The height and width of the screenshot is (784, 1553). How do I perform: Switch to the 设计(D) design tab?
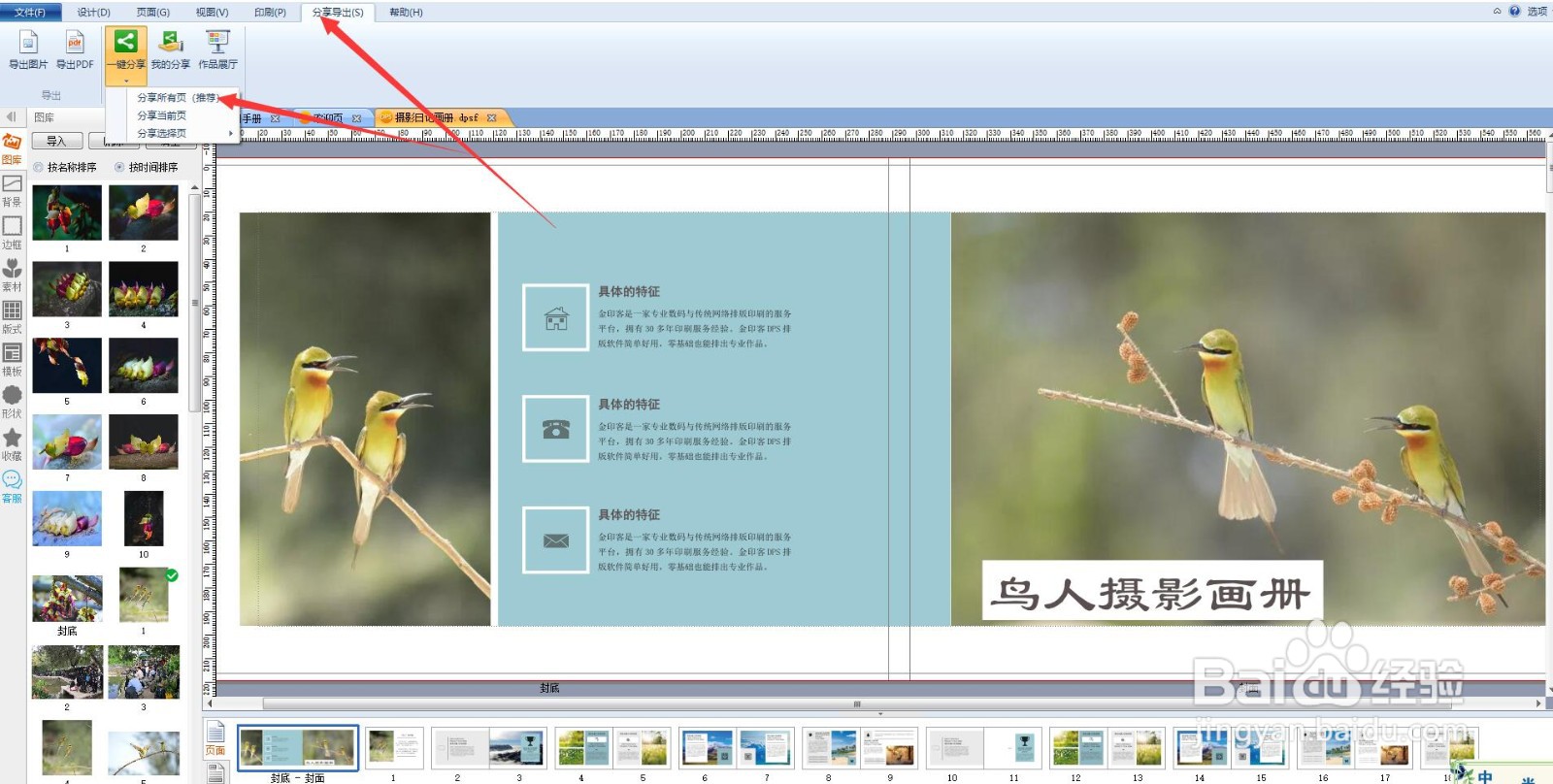click(x=94, y=13)
